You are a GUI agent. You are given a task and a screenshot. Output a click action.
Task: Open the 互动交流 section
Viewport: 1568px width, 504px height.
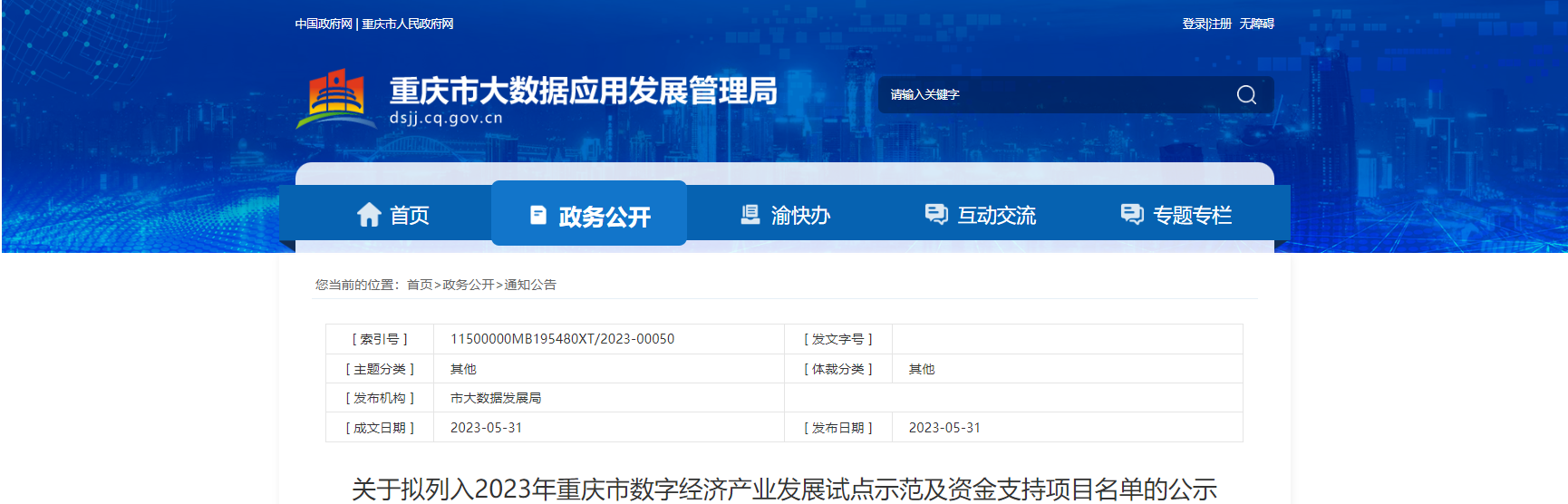(x=996, y=216)
